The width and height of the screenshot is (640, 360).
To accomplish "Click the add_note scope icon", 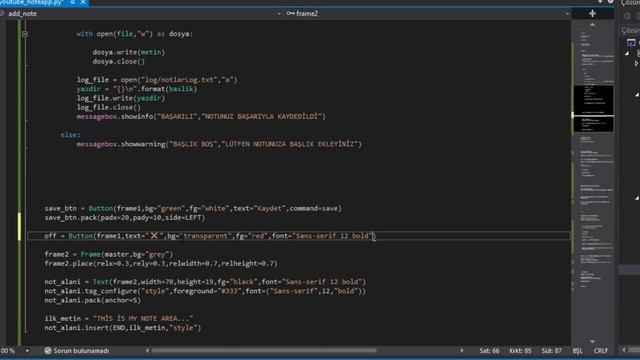I will coord(2,13).
